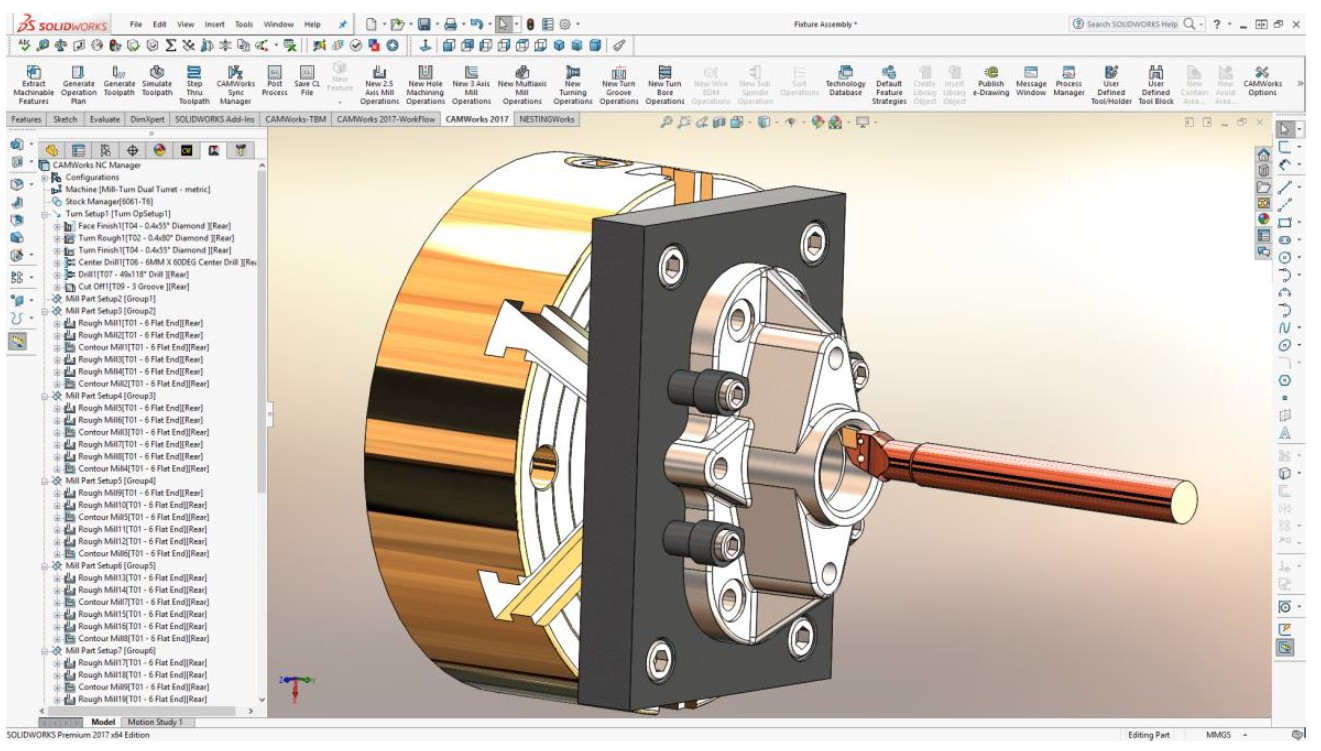Screen dimensions: 1321x751
Task: Pin the menu bar with the pushpin
Action: 343,24
